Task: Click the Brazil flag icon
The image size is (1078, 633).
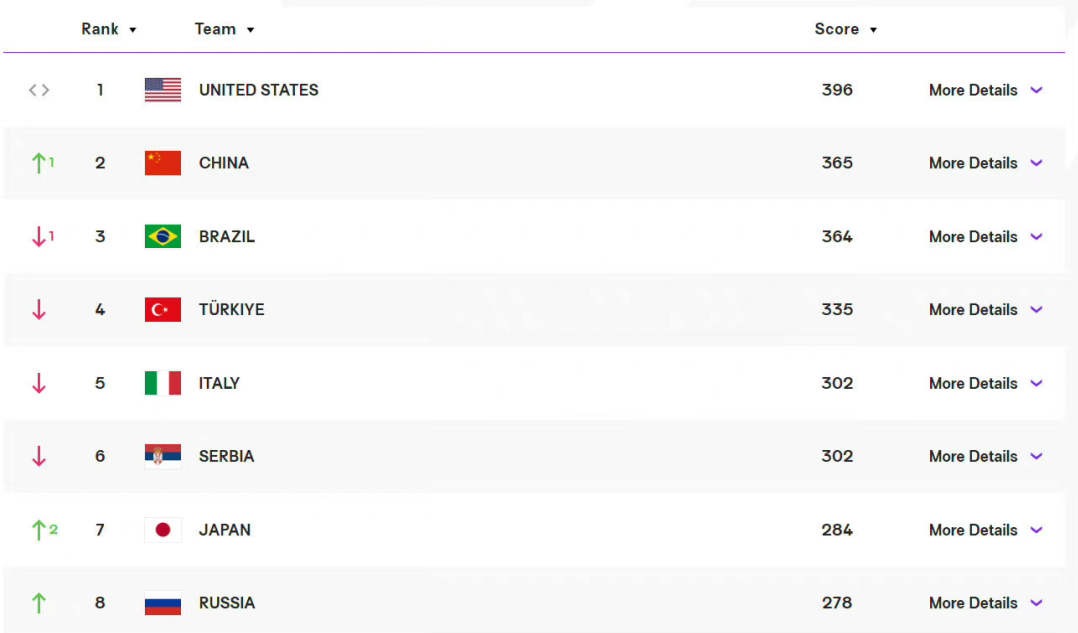Action: (x=163, y=236)
